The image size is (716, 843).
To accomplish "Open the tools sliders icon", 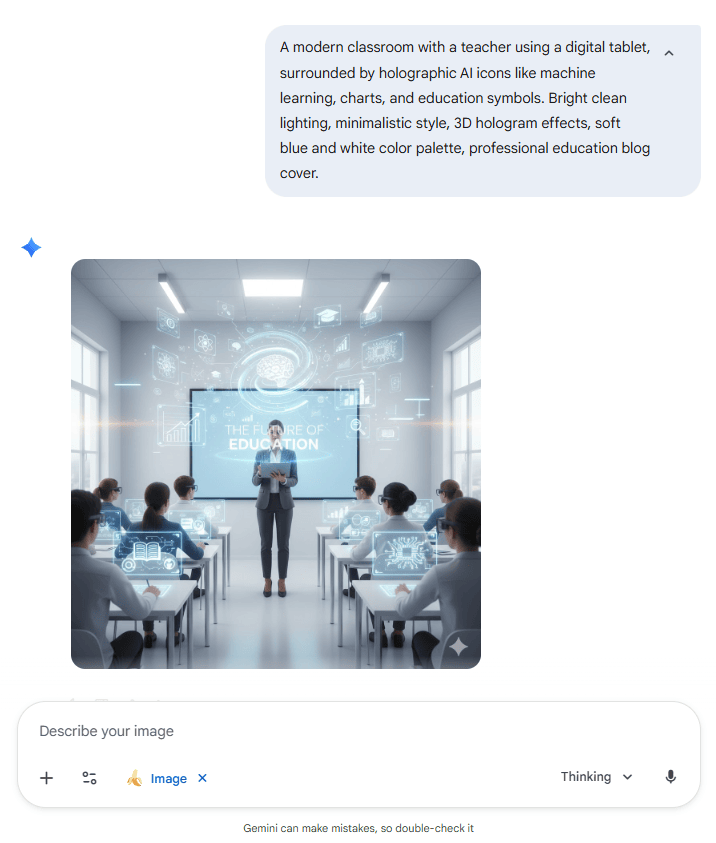I will [89, 778].
